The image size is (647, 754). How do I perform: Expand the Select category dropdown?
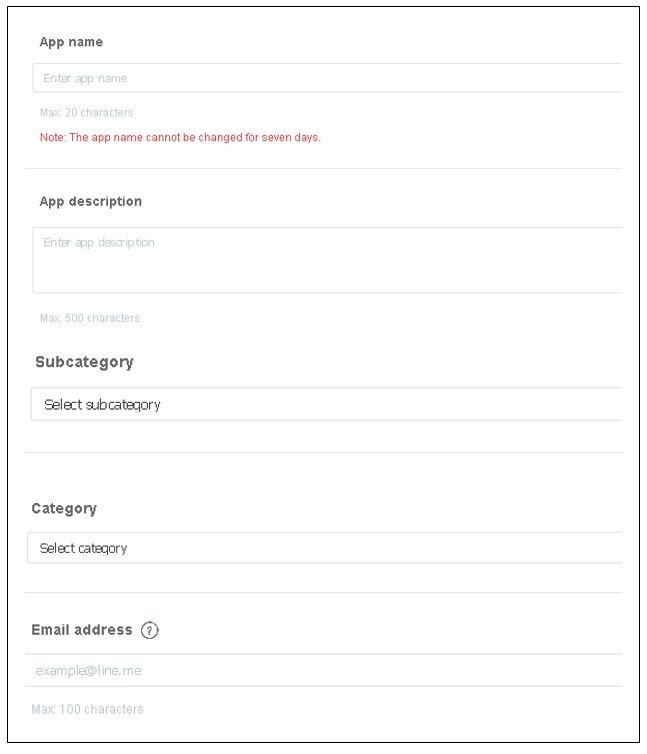tap(324, 548)
